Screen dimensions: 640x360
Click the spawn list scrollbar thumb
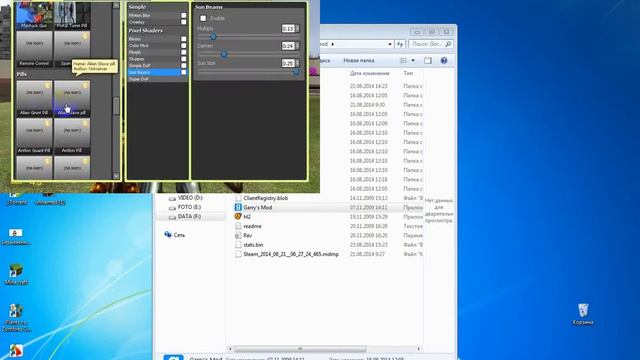point(116,106)
